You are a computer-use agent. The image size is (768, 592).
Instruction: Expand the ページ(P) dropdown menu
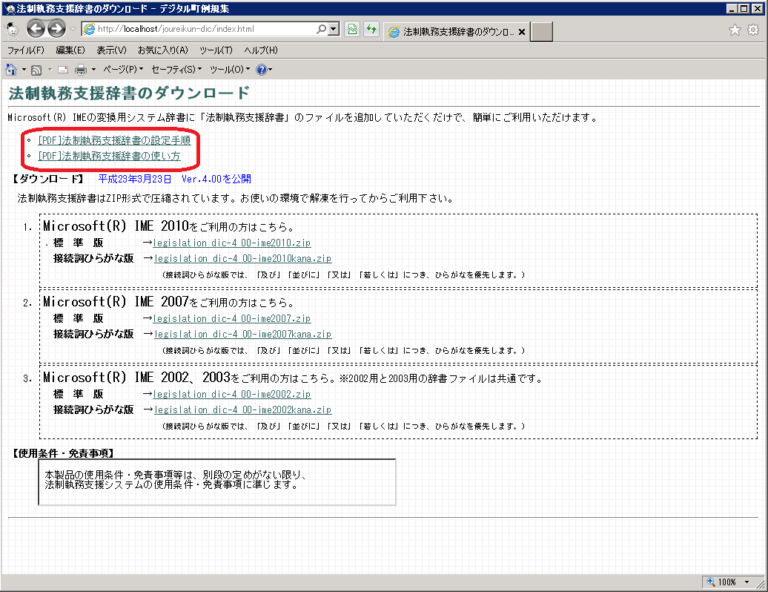(120, 70)
